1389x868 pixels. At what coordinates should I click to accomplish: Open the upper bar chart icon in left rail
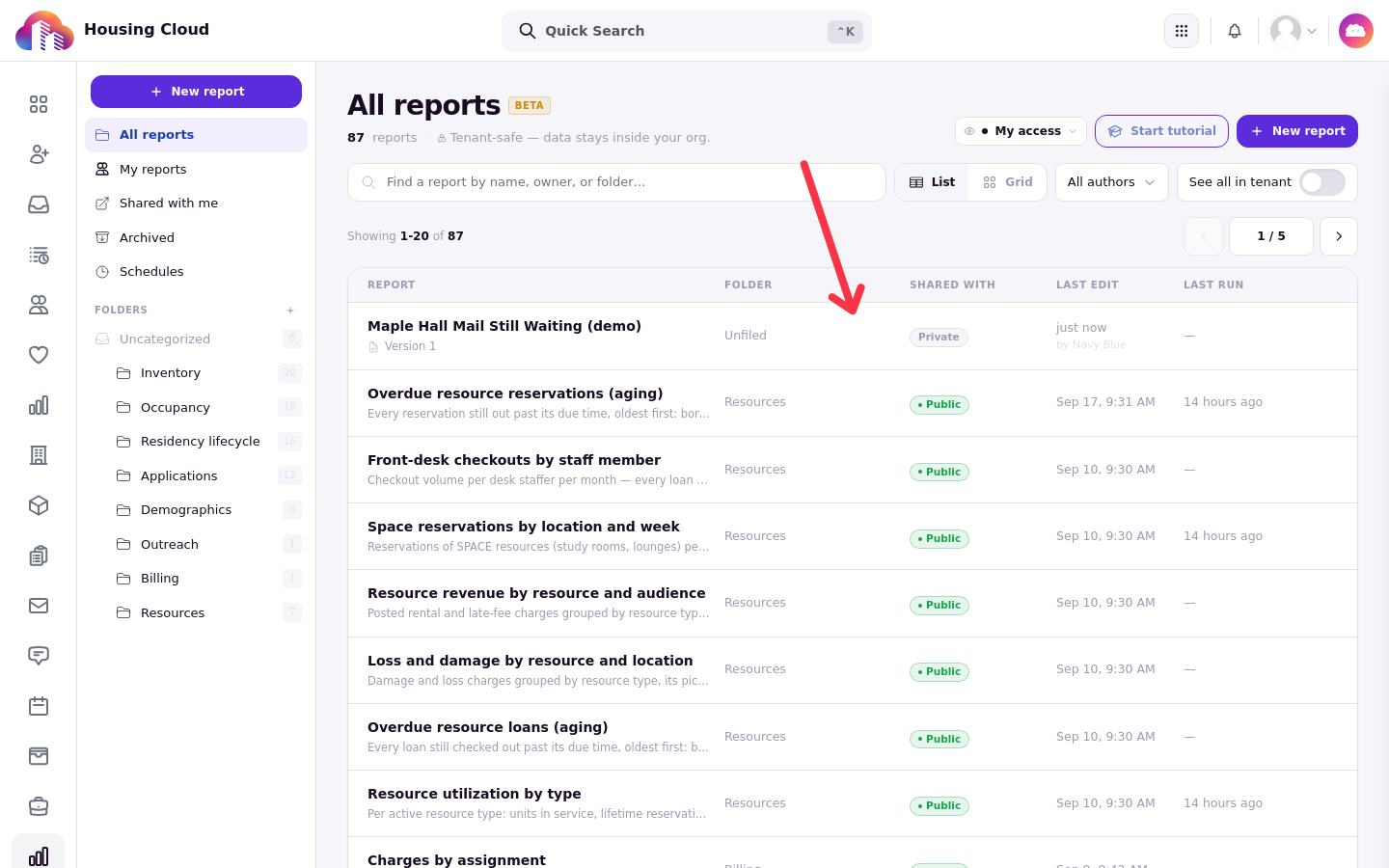tap(39, 405)
